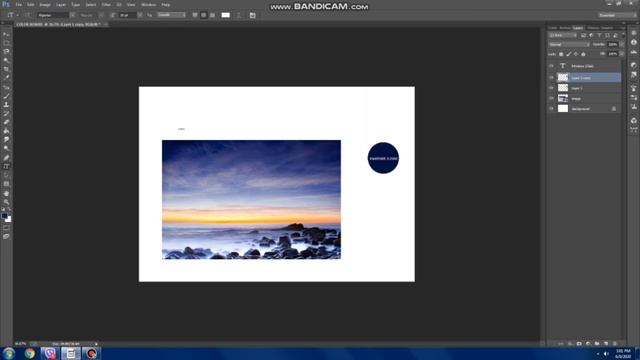This screenshot has width=640, height=360.
Task: Open the text color swatch
Action: click(x=225, y=15)
